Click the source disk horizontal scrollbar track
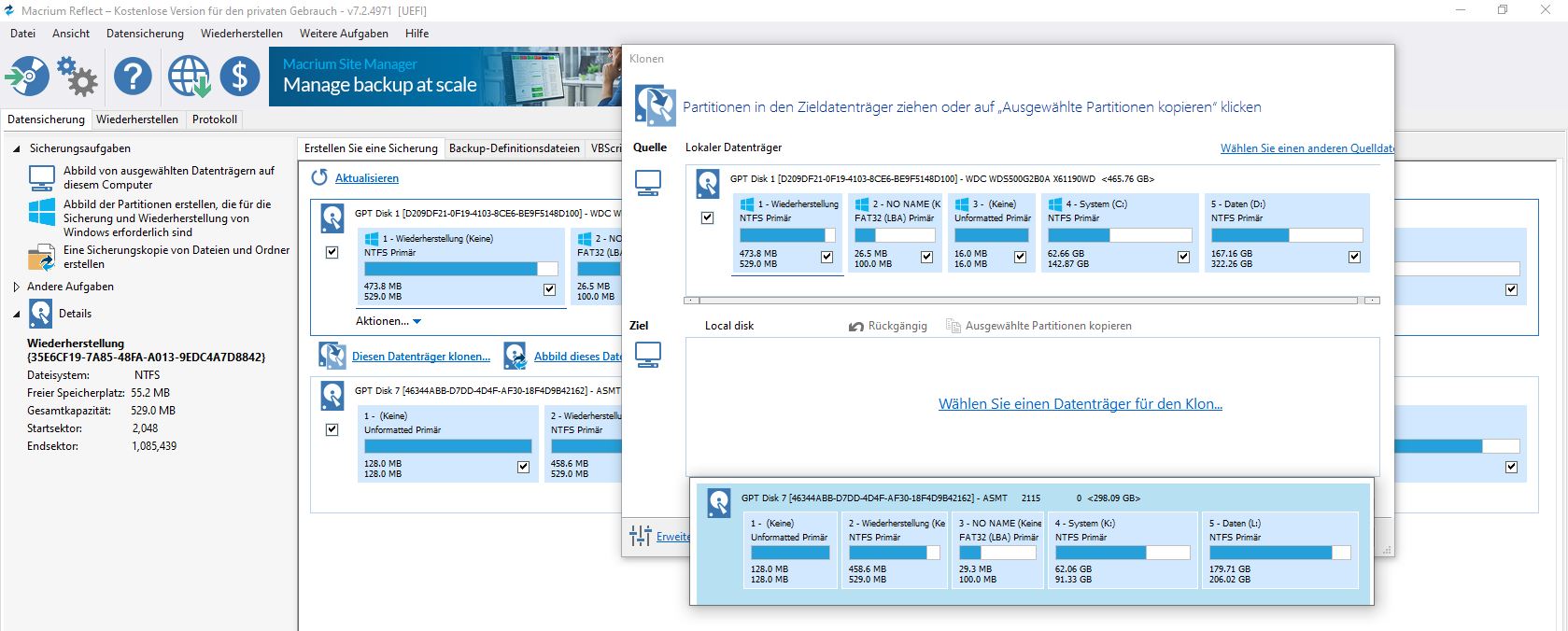The height and width of the screenshot is (631, 1568). coord(1031,301)
